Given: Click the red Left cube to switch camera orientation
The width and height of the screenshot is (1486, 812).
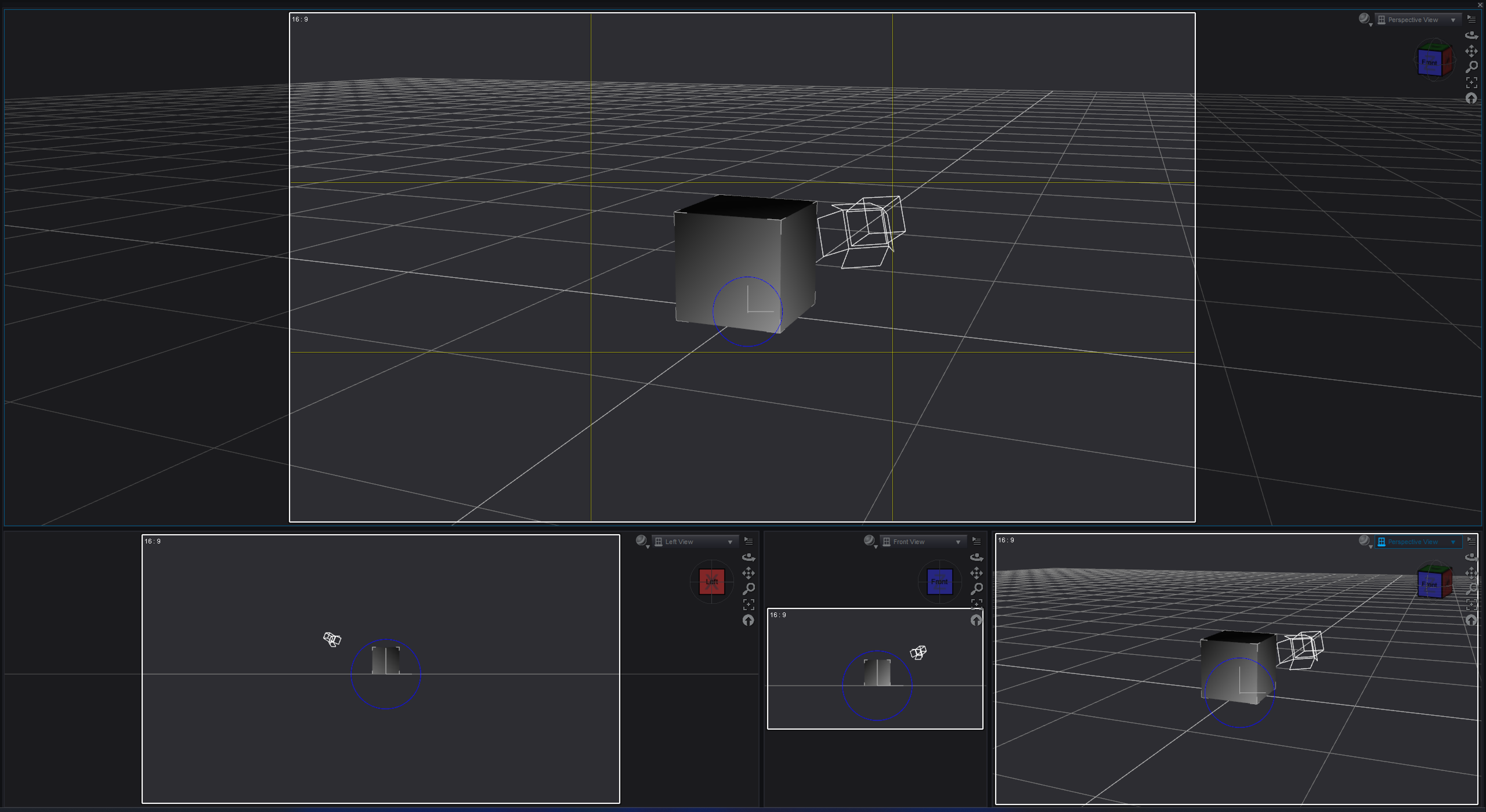Looking at the screenshot, I should (711, 581).
